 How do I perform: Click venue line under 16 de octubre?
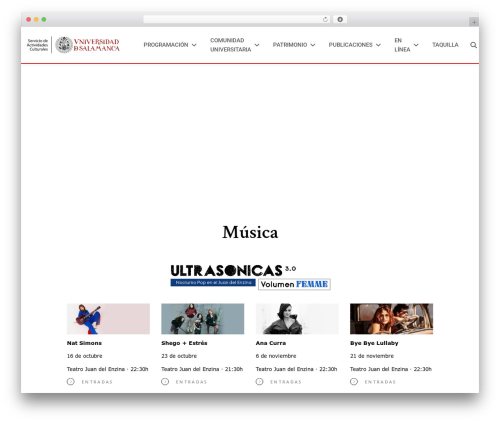click(107, 369)
